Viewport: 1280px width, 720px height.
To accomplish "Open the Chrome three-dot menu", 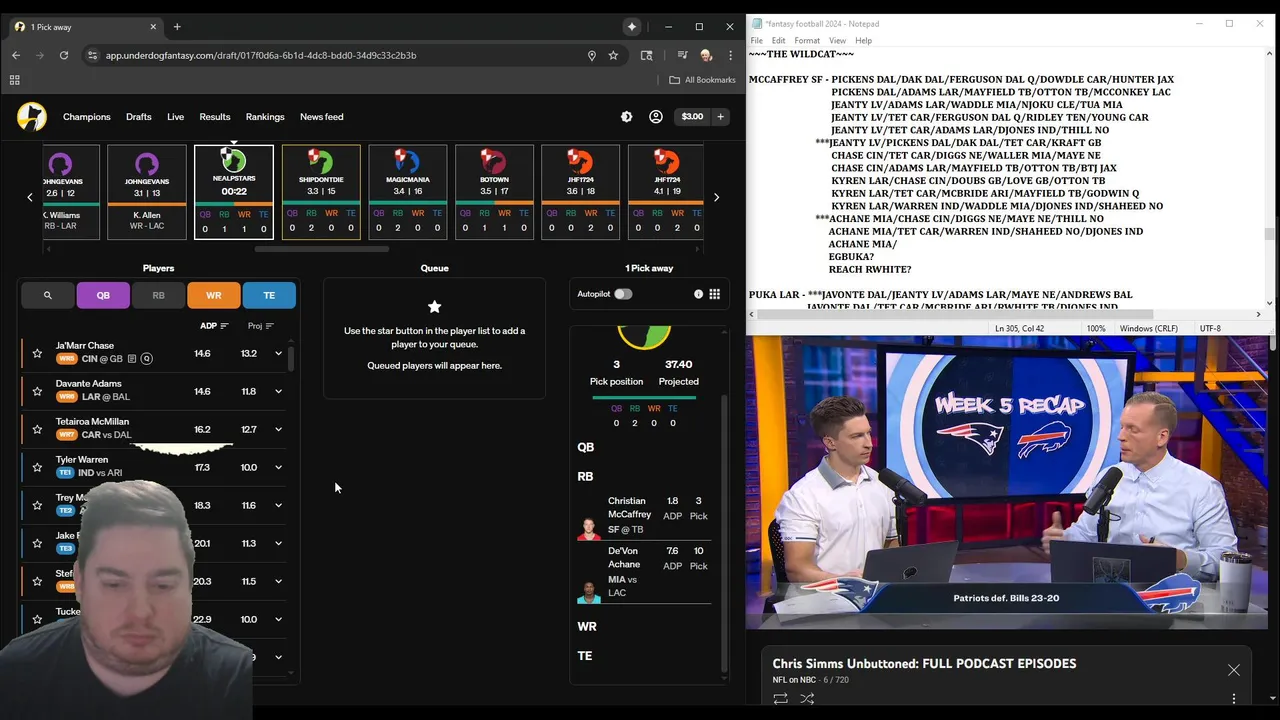I will click(731, 55).
